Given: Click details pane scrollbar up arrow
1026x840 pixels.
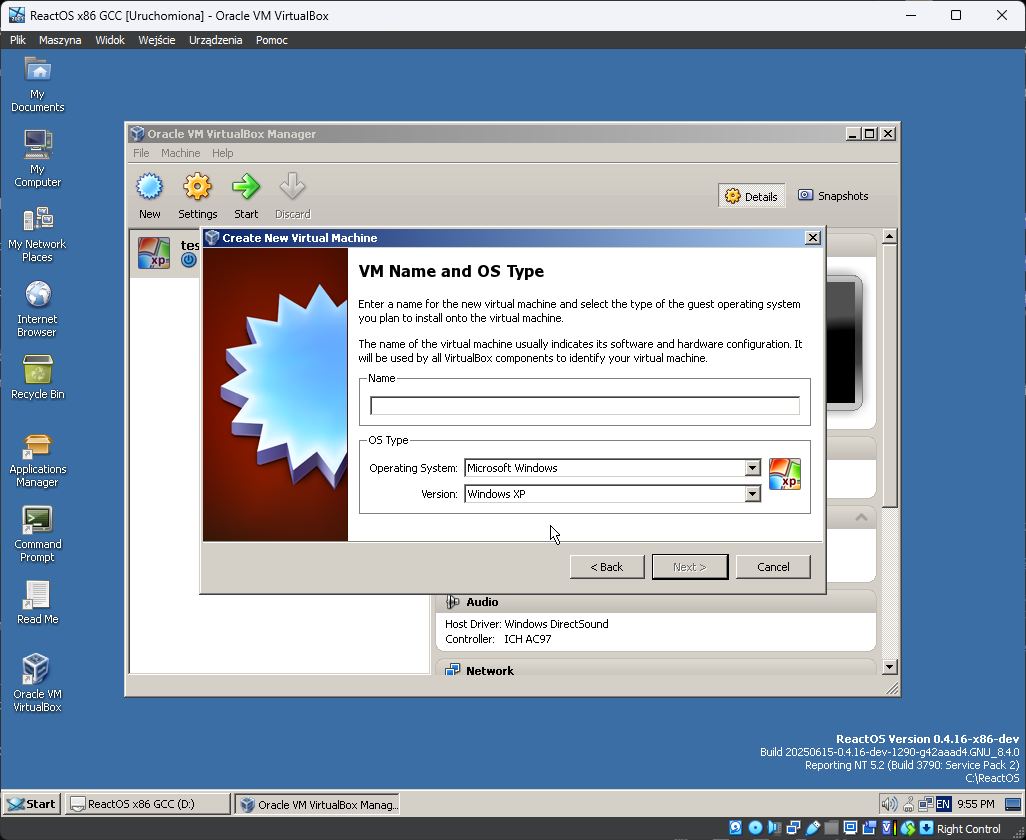Looking at the screenshot, I should [889, 236].
